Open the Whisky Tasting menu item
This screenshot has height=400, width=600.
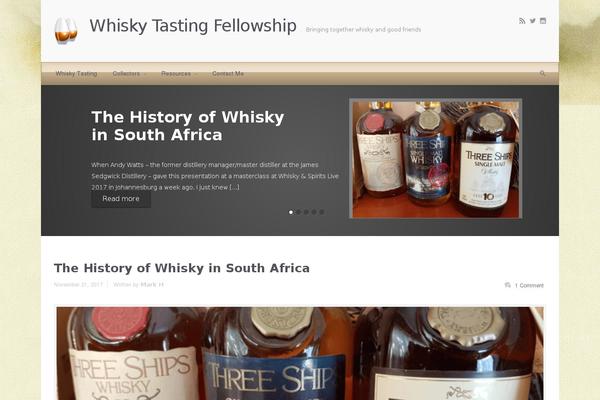(76, 73)
